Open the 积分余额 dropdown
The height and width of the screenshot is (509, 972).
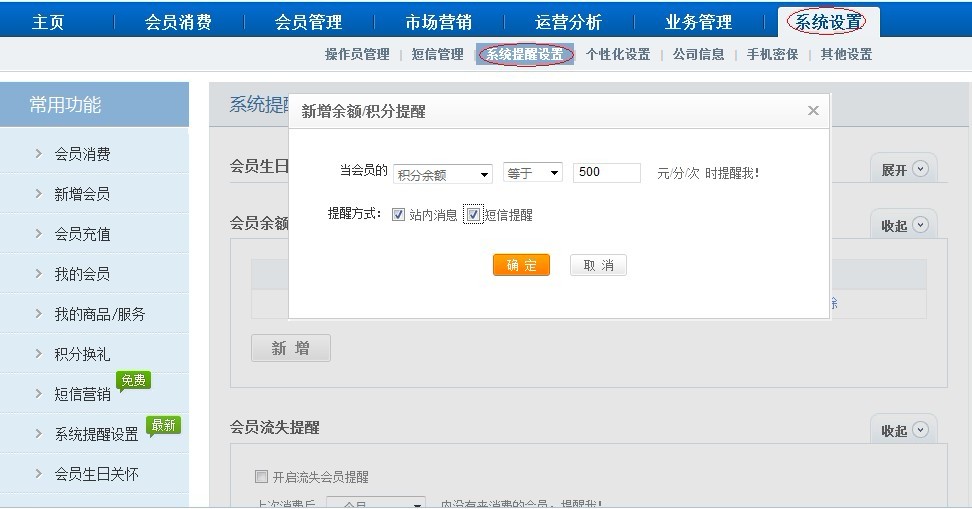[x=443, y=174]
